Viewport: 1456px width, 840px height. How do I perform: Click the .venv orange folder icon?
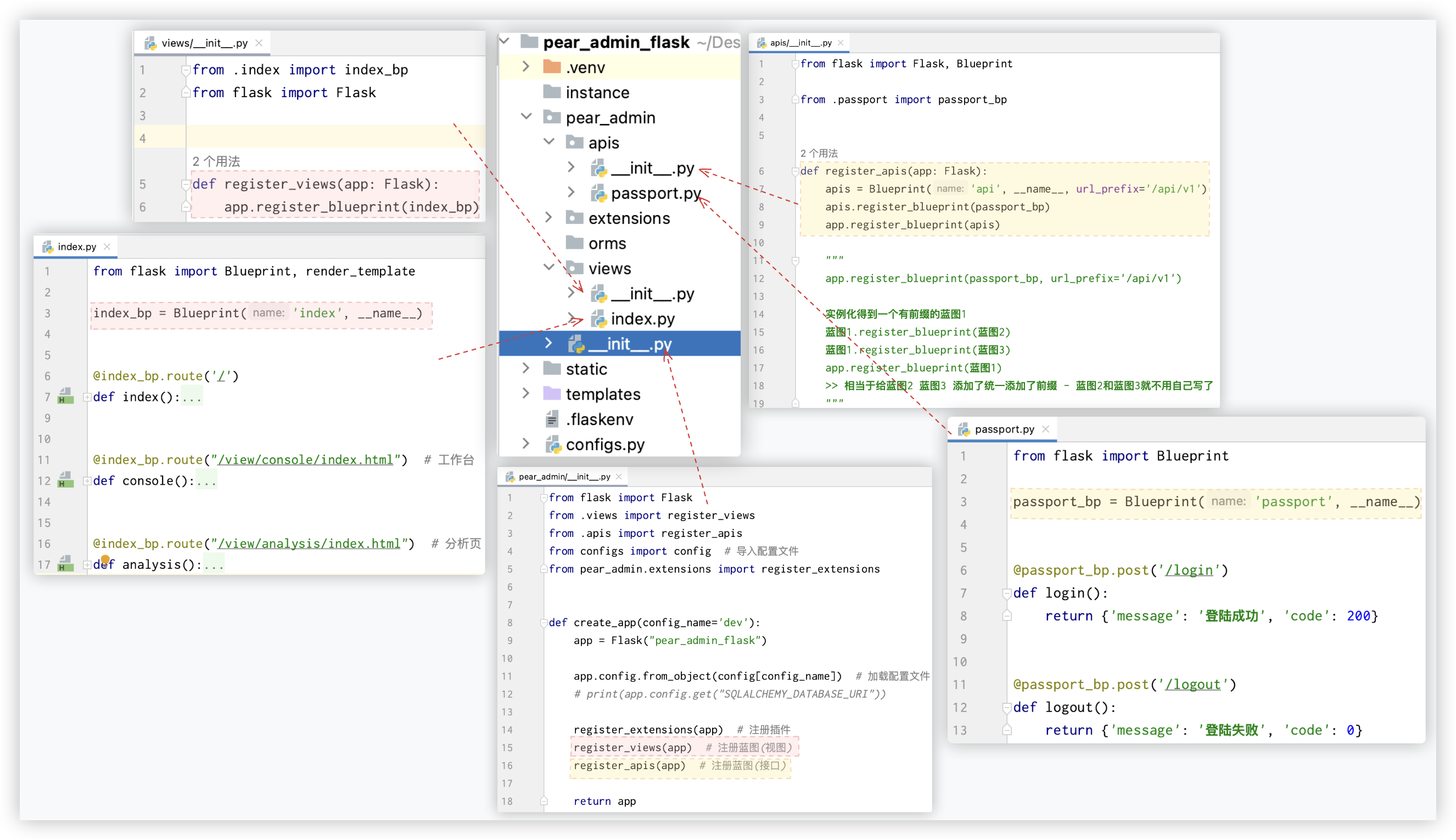pyautogui.click(x=552, y=68)
